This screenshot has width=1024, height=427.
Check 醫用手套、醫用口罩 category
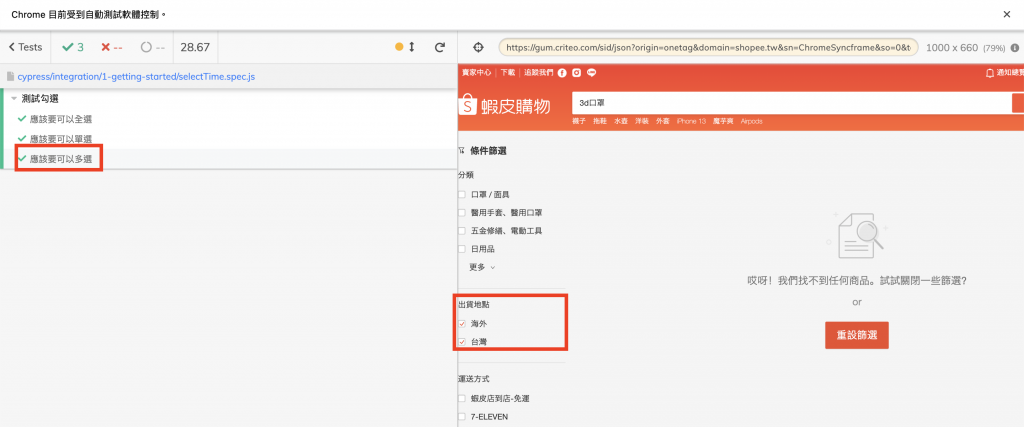pyautogui.click(x=462, y=213)
